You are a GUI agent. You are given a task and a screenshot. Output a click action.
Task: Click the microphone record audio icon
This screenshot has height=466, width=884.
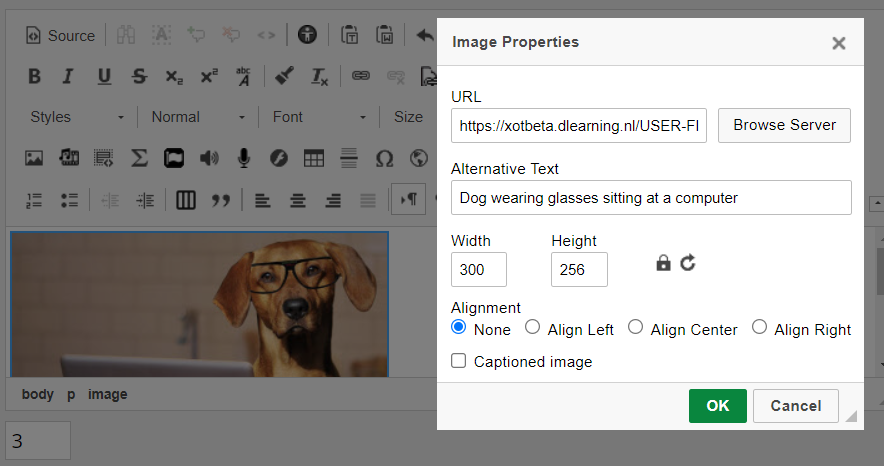(244, 158)
